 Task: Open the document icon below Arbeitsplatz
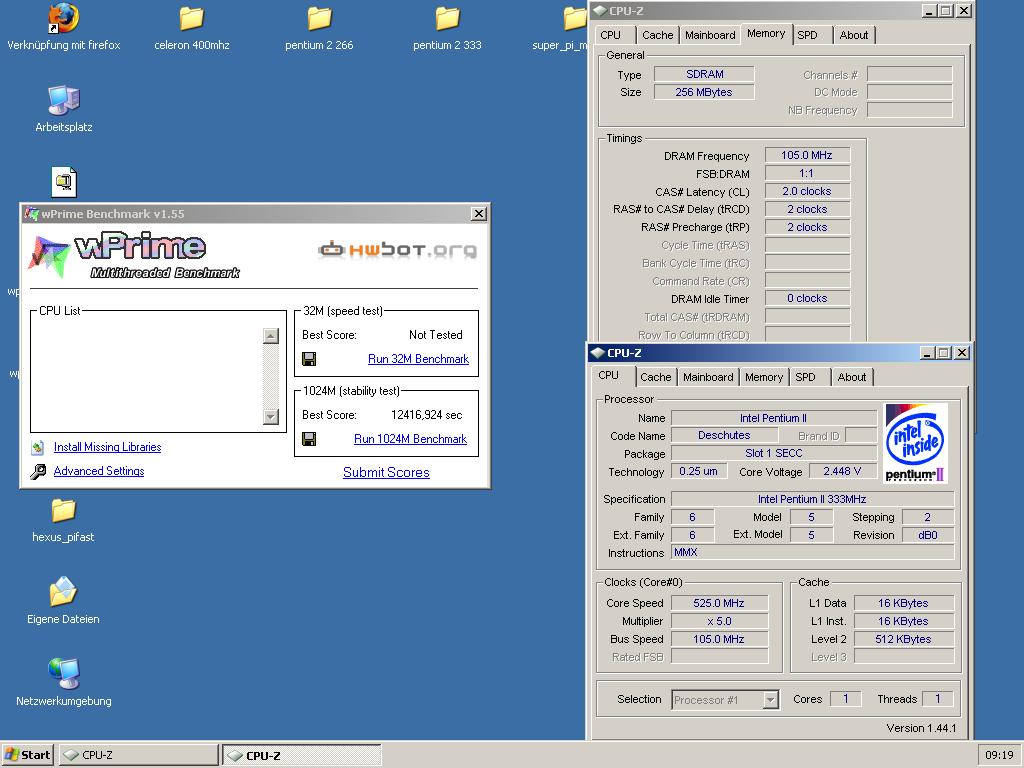click(x=64, y=182)
